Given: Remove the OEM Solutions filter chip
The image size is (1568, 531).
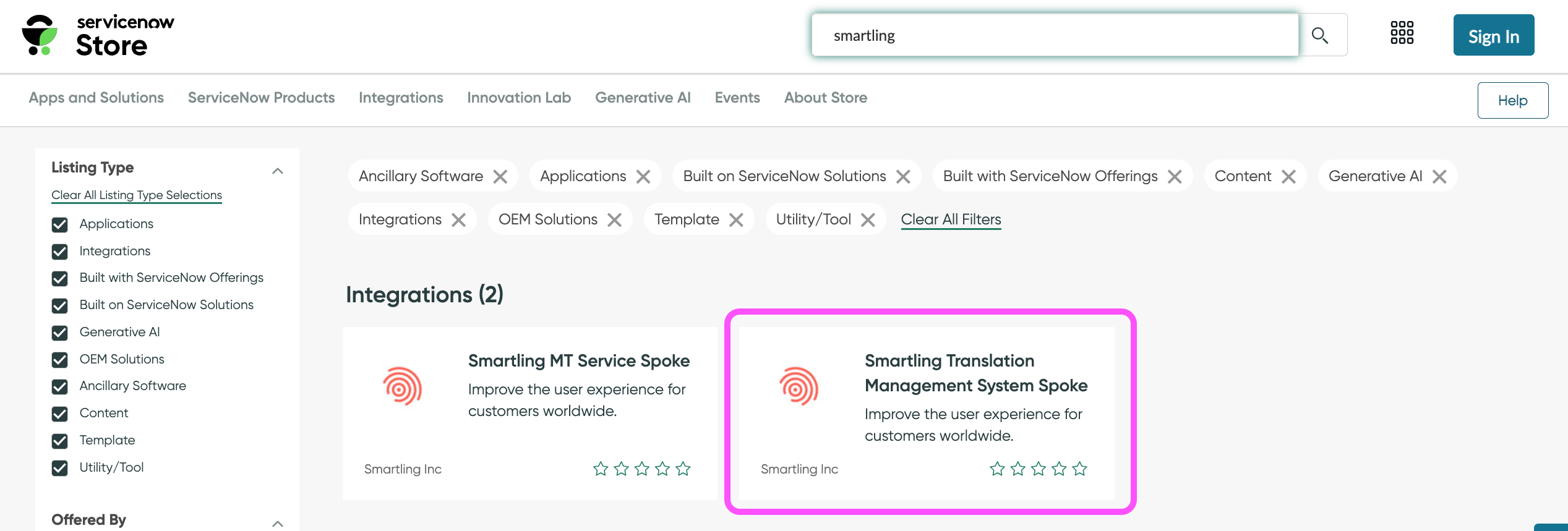Looking at the screenshot, I should pos(614,220).
